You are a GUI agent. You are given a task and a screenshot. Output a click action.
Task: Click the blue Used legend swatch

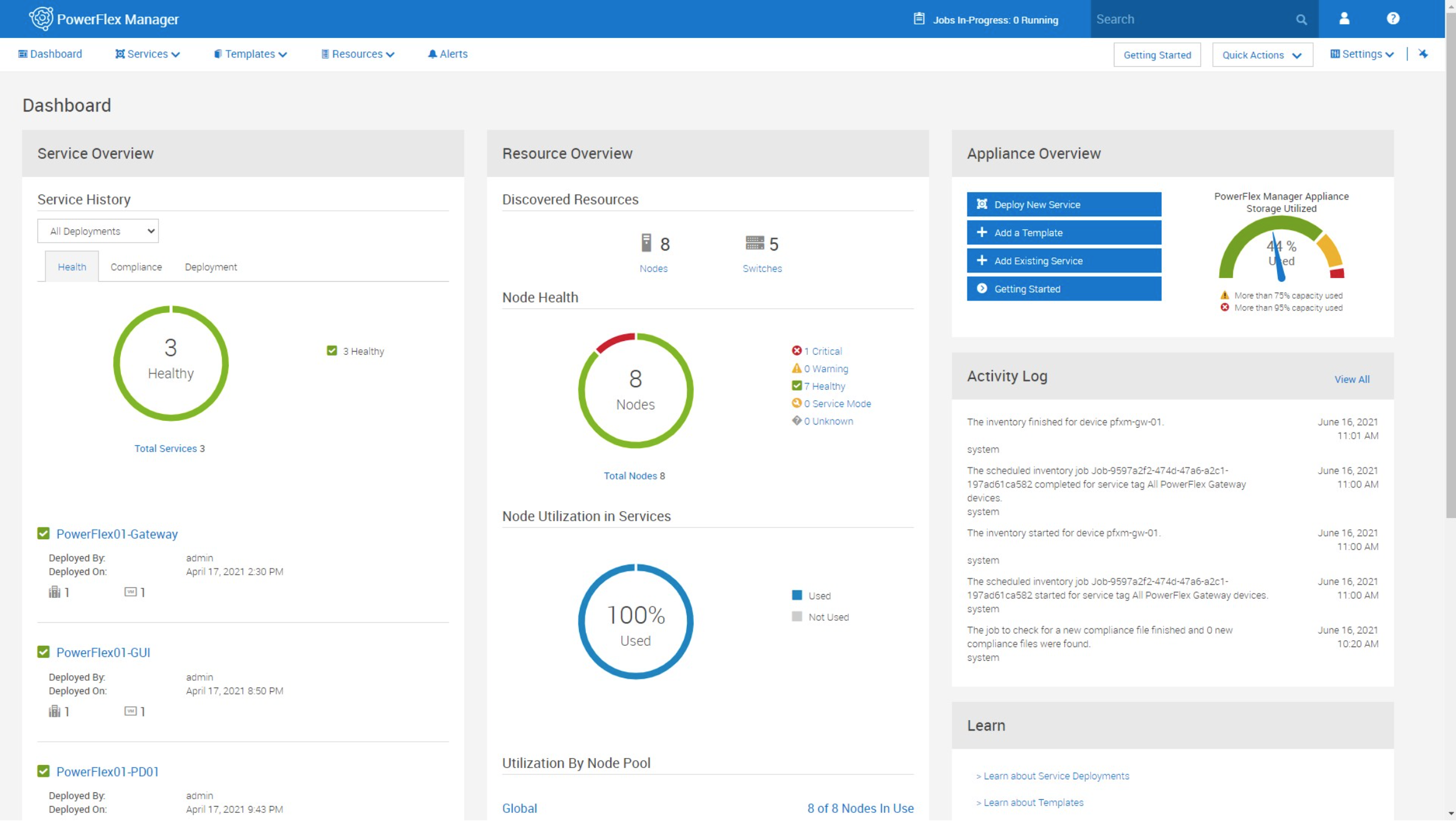[797, 595]
